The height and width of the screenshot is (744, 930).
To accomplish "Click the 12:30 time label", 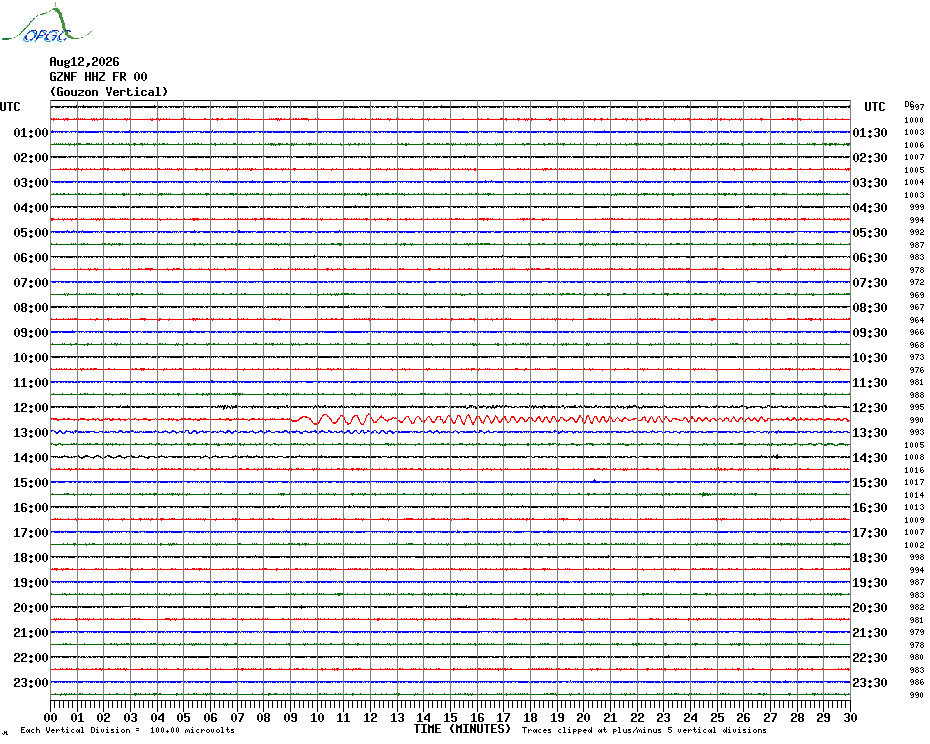I will click(x=870, y=408).
